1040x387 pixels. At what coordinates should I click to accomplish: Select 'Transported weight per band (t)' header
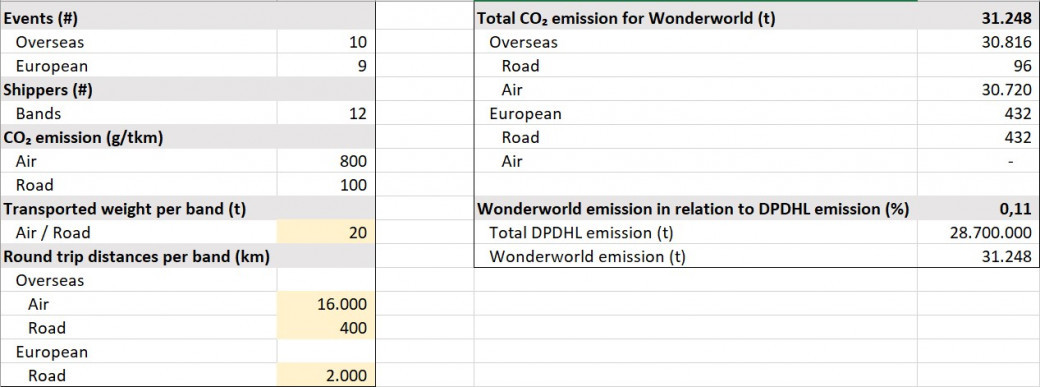[139, 209]
